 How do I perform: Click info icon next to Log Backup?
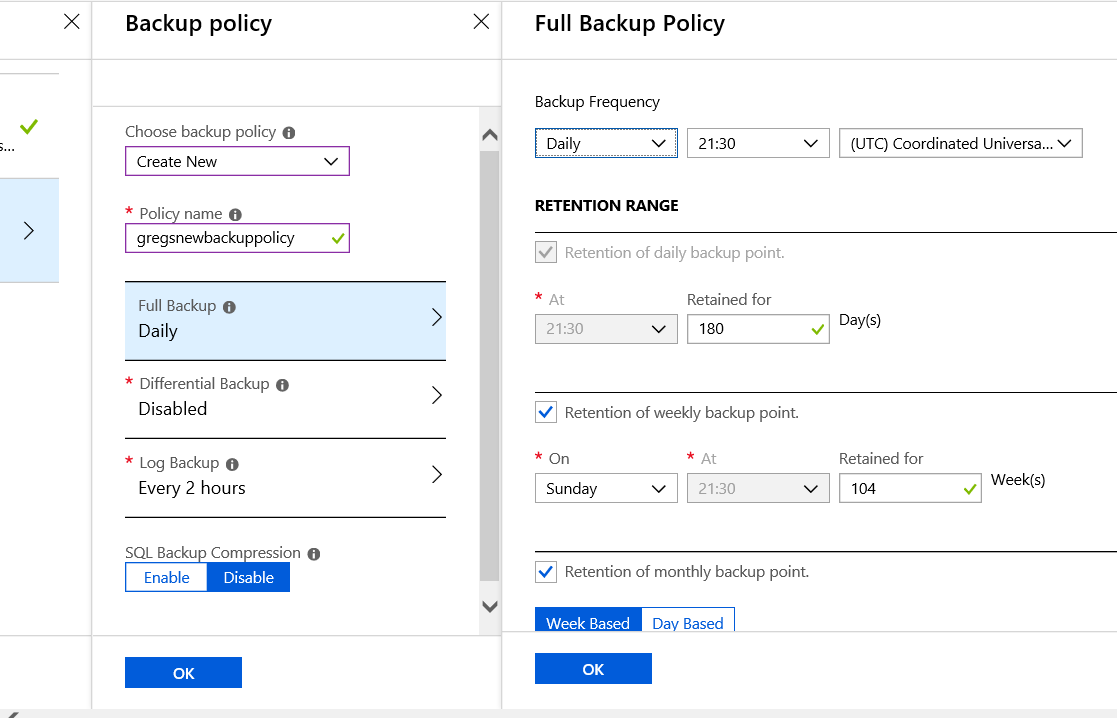point(232,464)
